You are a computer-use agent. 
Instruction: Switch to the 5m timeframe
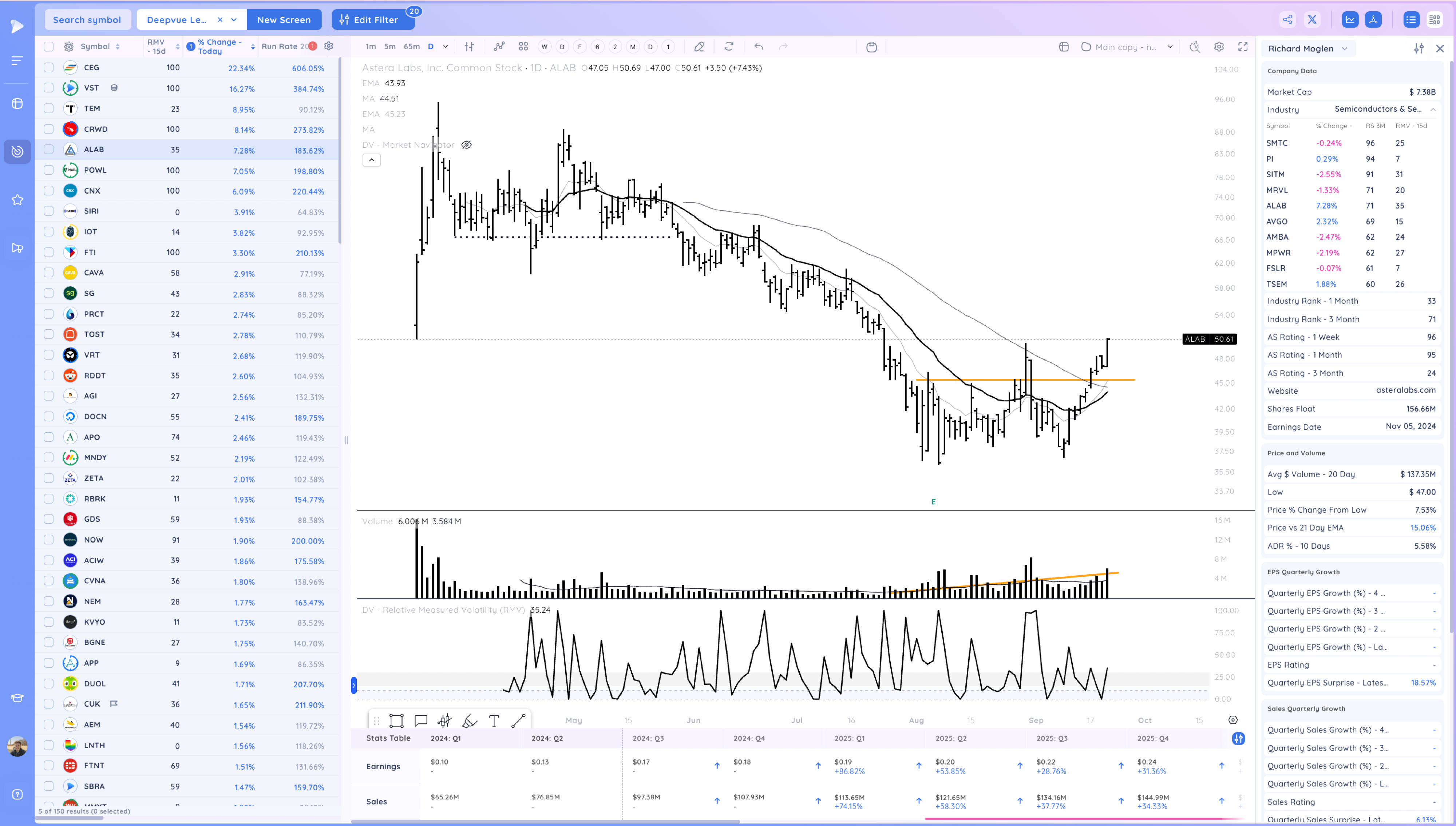(390, 47)
